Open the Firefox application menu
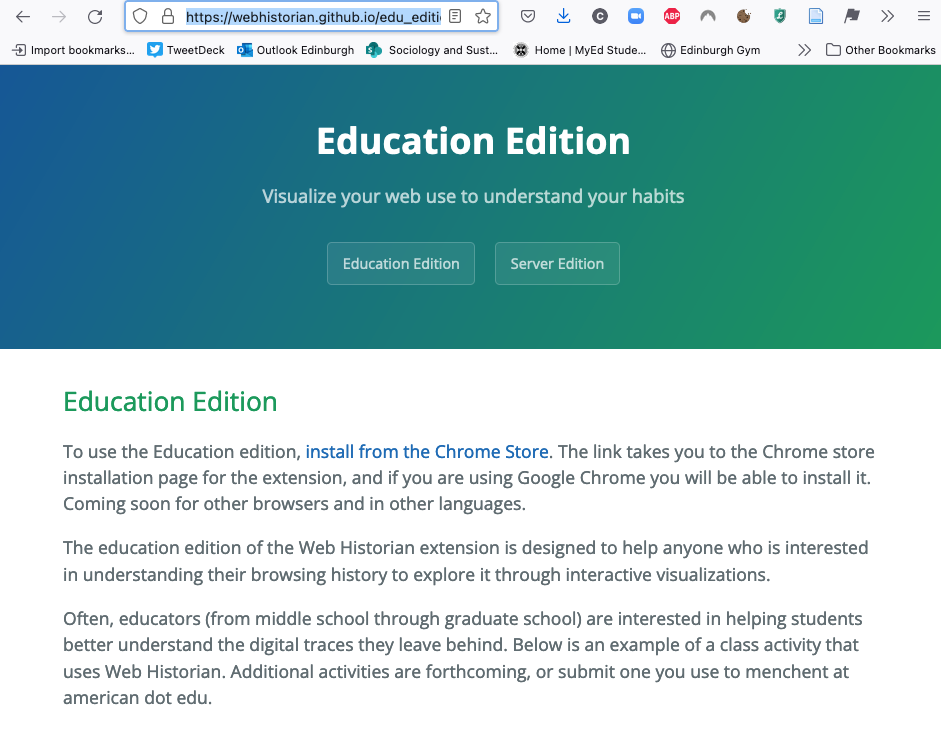The height and width of the screenshot is (739, 941). [924, 16]
